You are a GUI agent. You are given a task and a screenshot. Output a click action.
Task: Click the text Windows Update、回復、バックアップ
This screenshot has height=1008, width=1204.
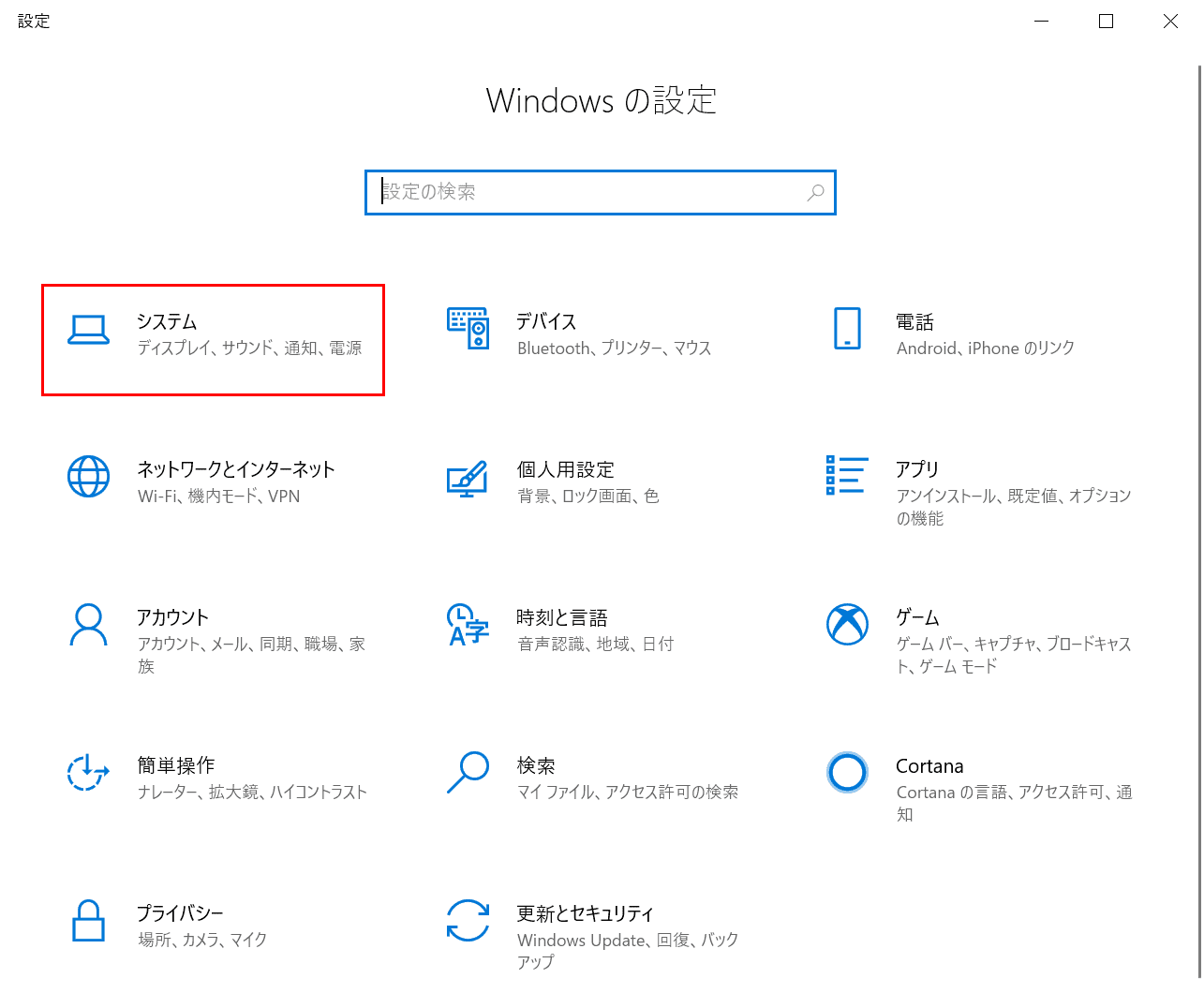tap(627, 951)
